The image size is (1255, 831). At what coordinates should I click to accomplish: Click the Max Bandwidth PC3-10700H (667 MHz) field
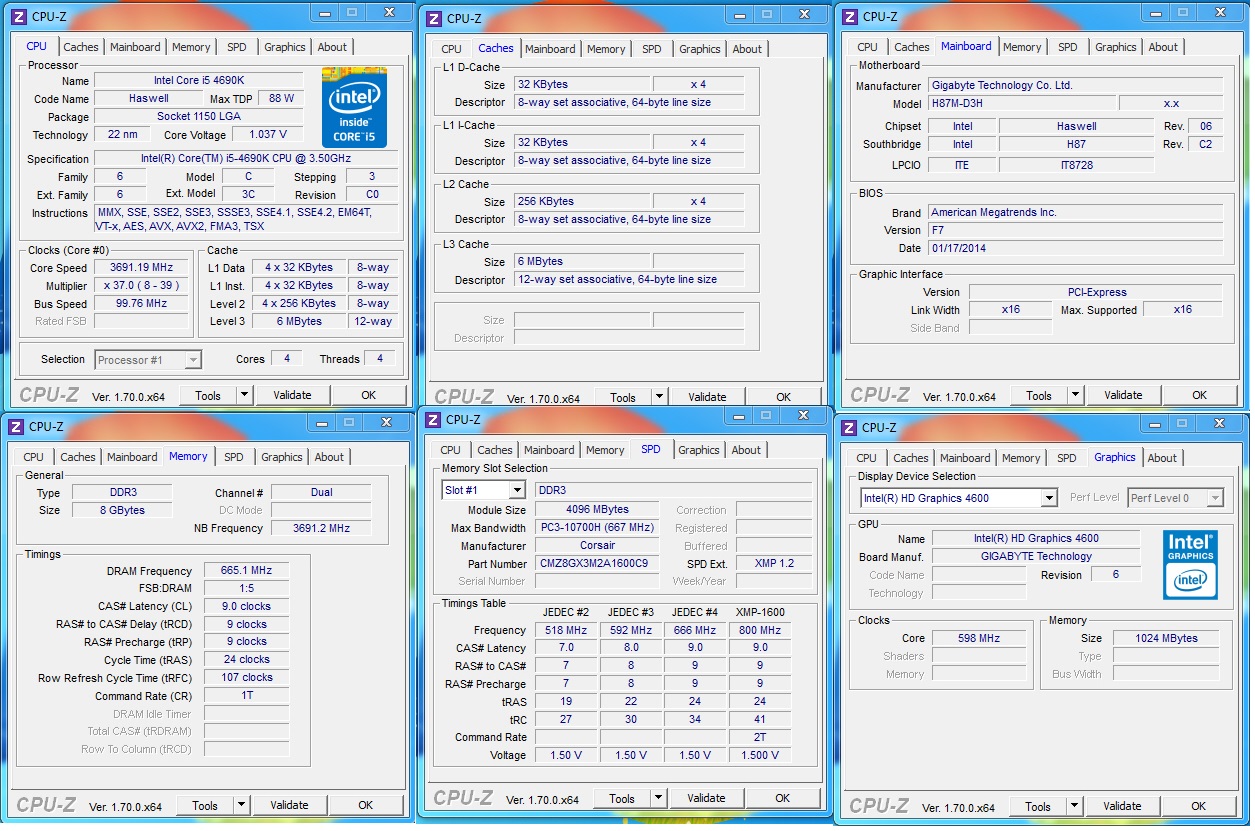click(598, 527)
